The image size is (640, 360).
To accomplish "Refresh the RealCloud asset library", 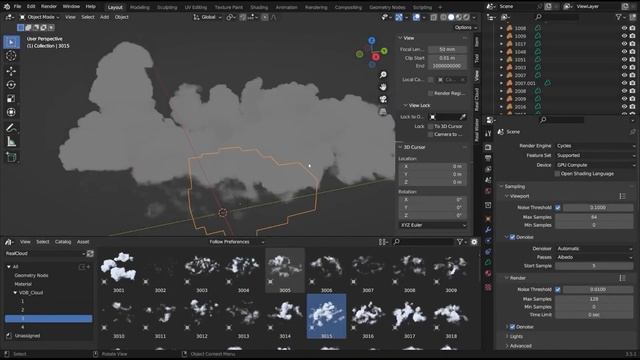I will (x=90, y=253).
